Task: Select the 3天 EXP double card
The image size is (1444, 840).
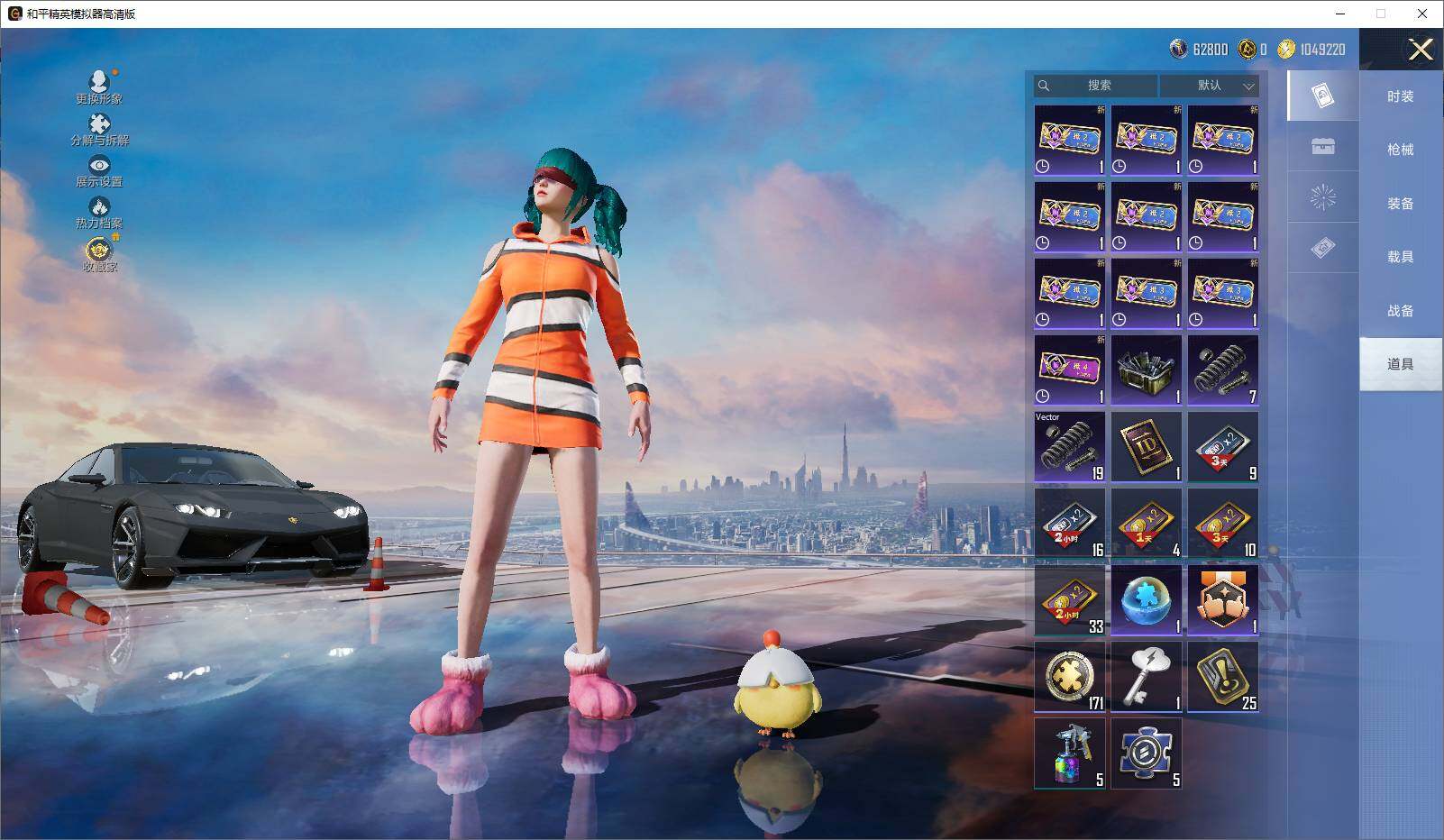Action: click(x=1223, y=447)
